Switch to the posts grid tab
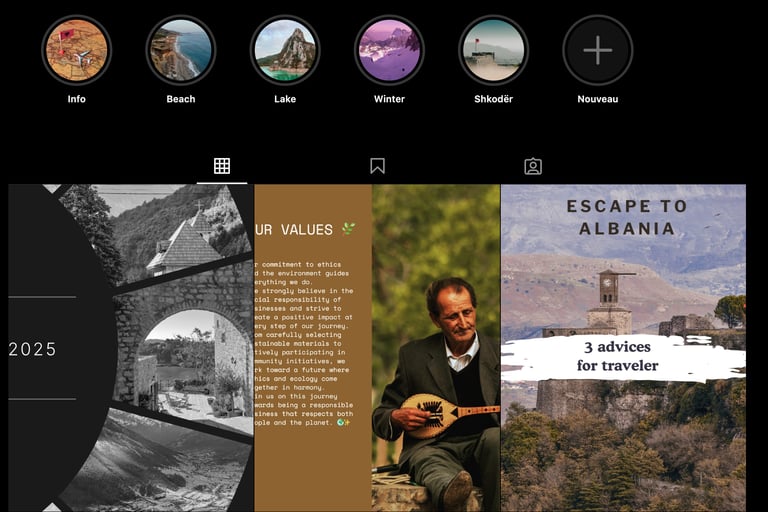This screenshot has height=512, width=768. 222,166
